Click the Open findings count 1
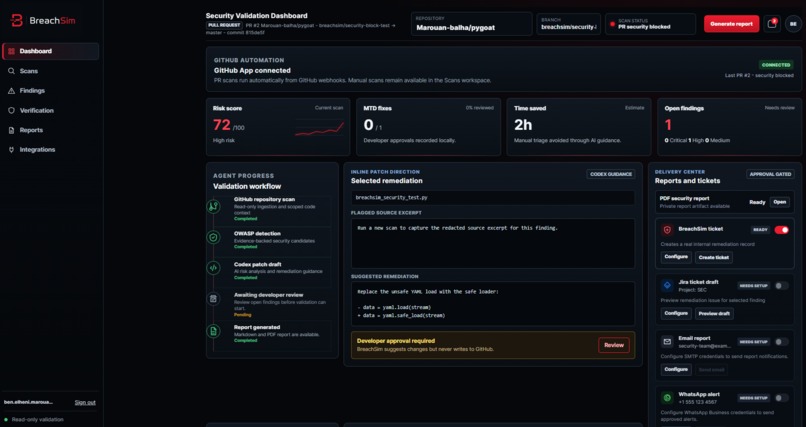The width and height of the screenshot is (806, 427). [668, 125]
